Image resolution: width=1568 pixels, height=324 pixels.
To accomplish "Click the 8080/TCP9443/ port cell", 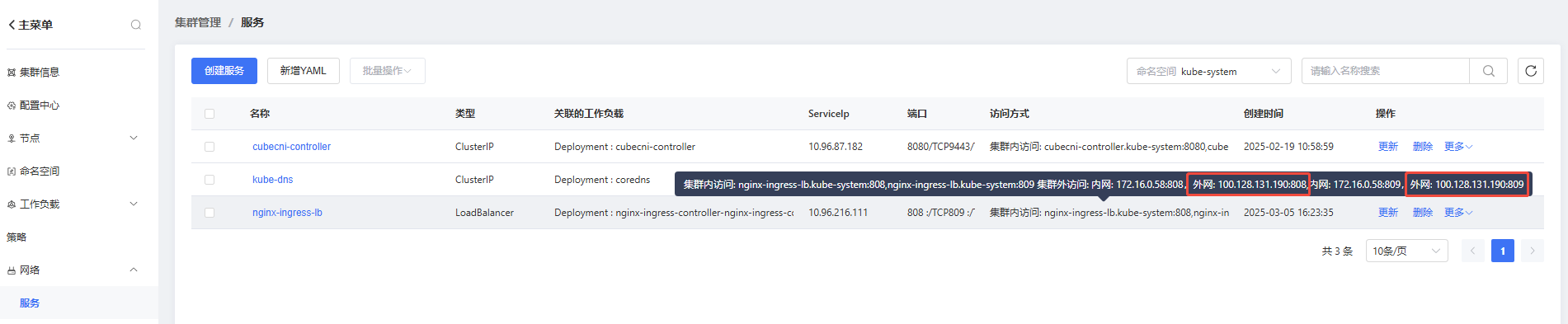I will coord(940,147).
